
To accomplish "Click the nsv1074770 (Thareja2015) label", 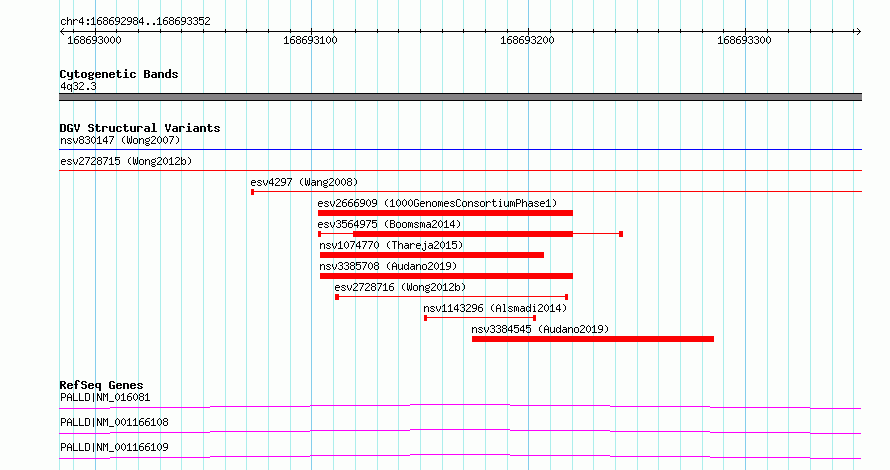I will pos(391,245).
